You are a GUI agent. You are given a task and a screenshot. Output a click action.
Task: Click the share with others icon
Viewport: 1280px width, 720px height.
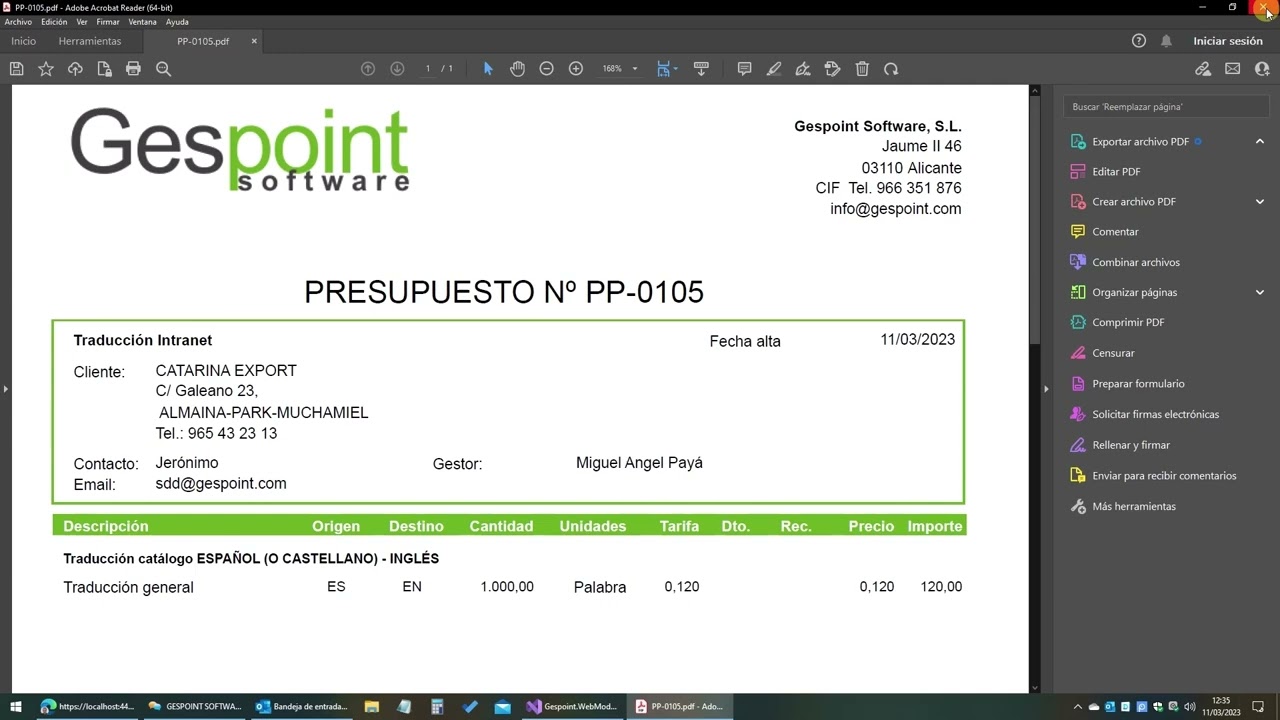pos(1261,69)
